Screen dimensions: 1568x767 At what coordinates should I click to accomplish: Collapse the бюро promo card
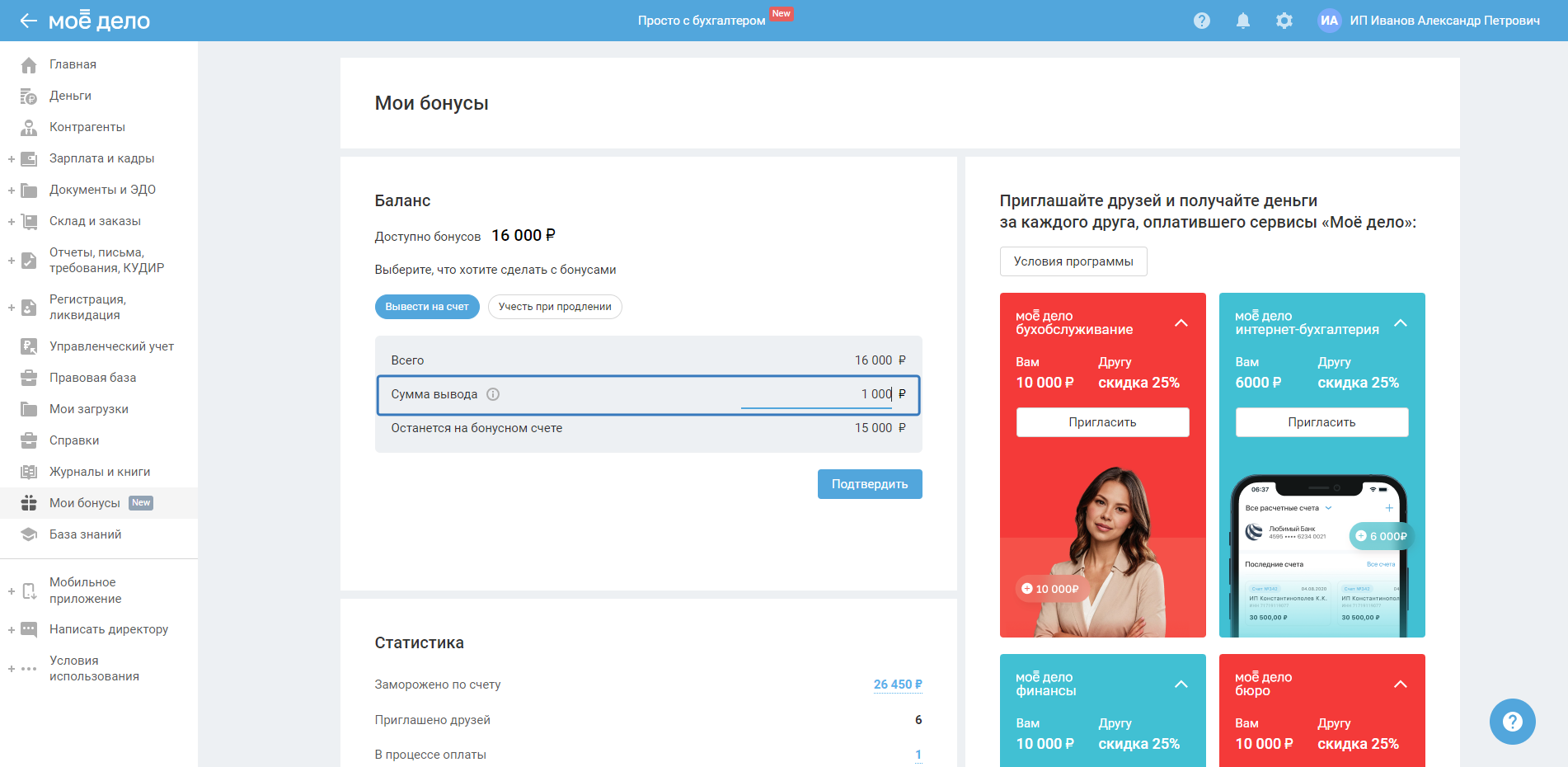(x=1401, y=684)
